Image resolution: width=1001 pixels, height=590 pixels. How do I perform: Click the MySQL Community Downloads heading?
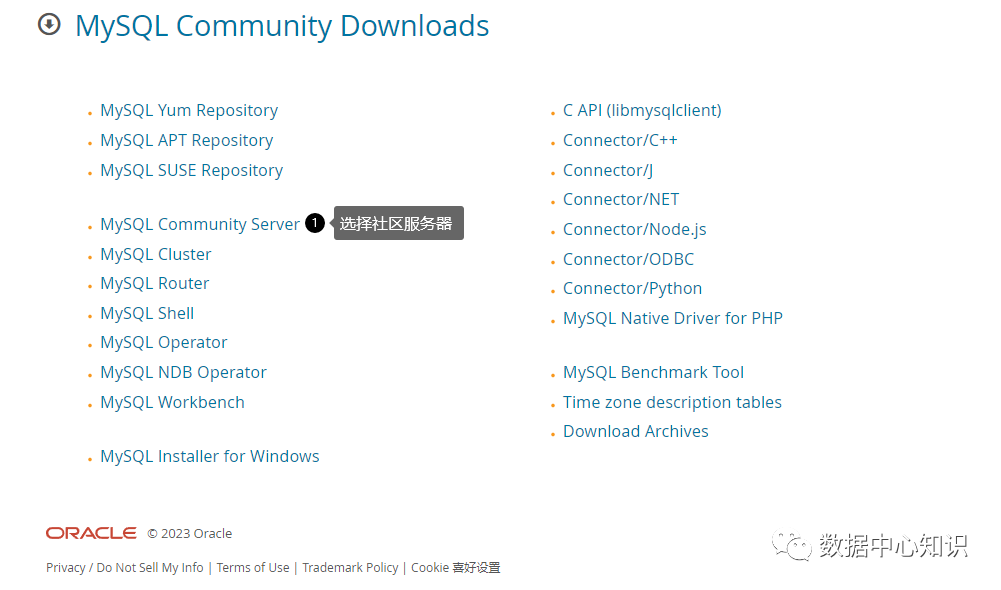(282, 26)
